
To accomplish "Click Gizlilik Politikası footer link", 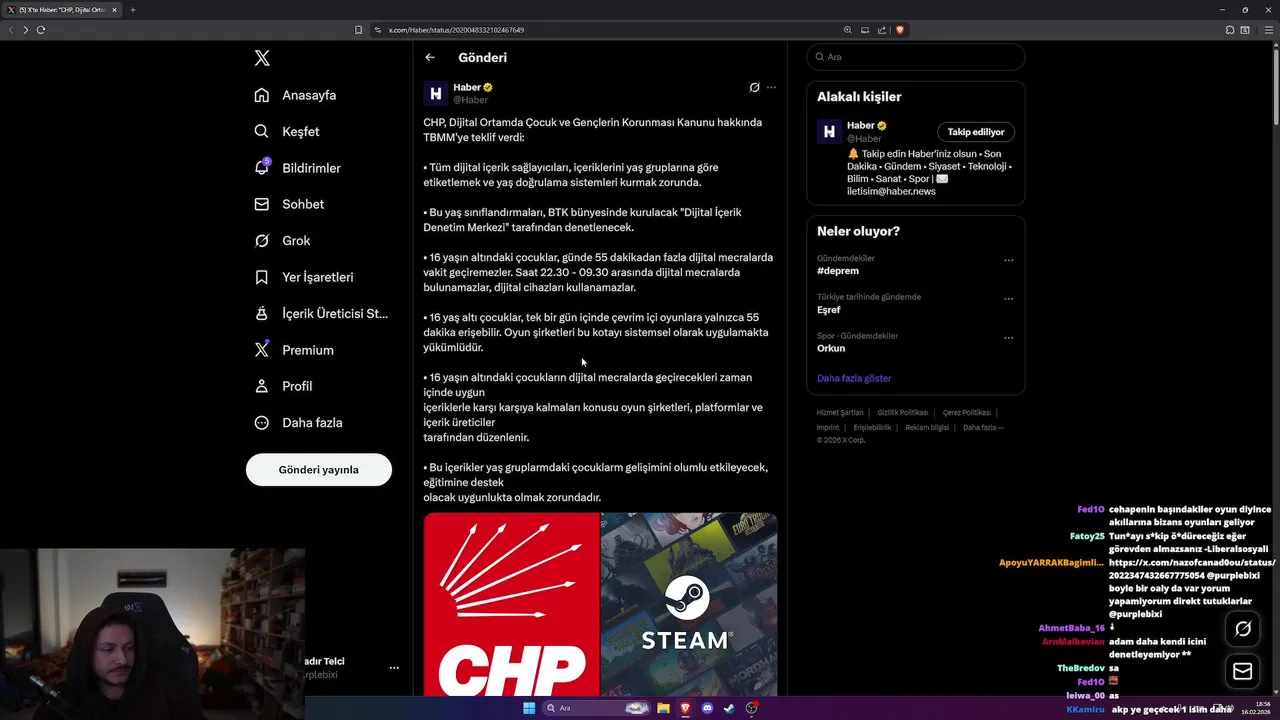I will click(903, 412).
